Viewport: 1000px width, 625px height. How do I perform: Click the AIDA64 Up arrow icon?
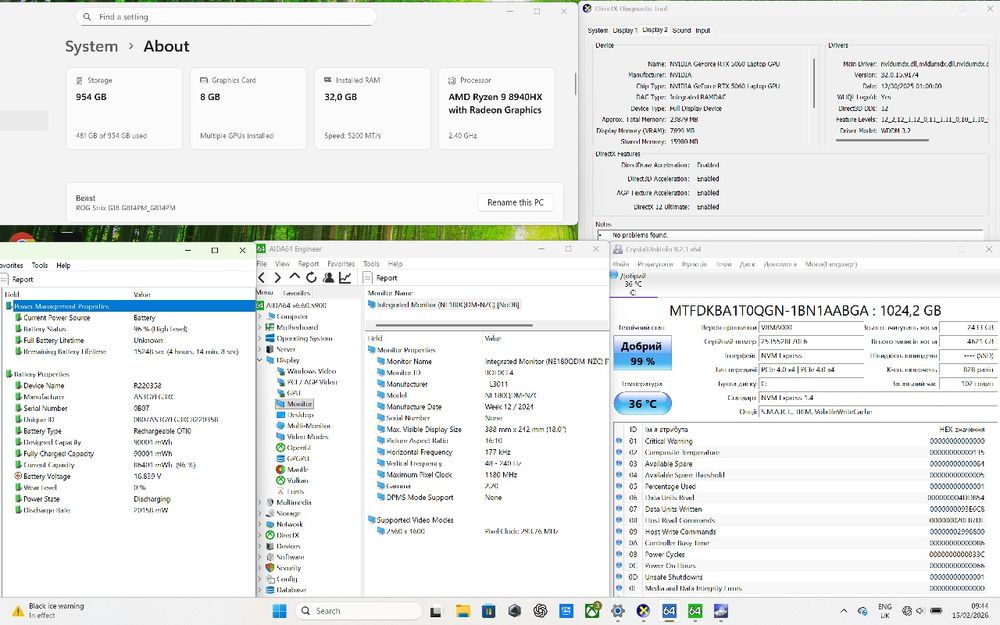pos(295,277)
